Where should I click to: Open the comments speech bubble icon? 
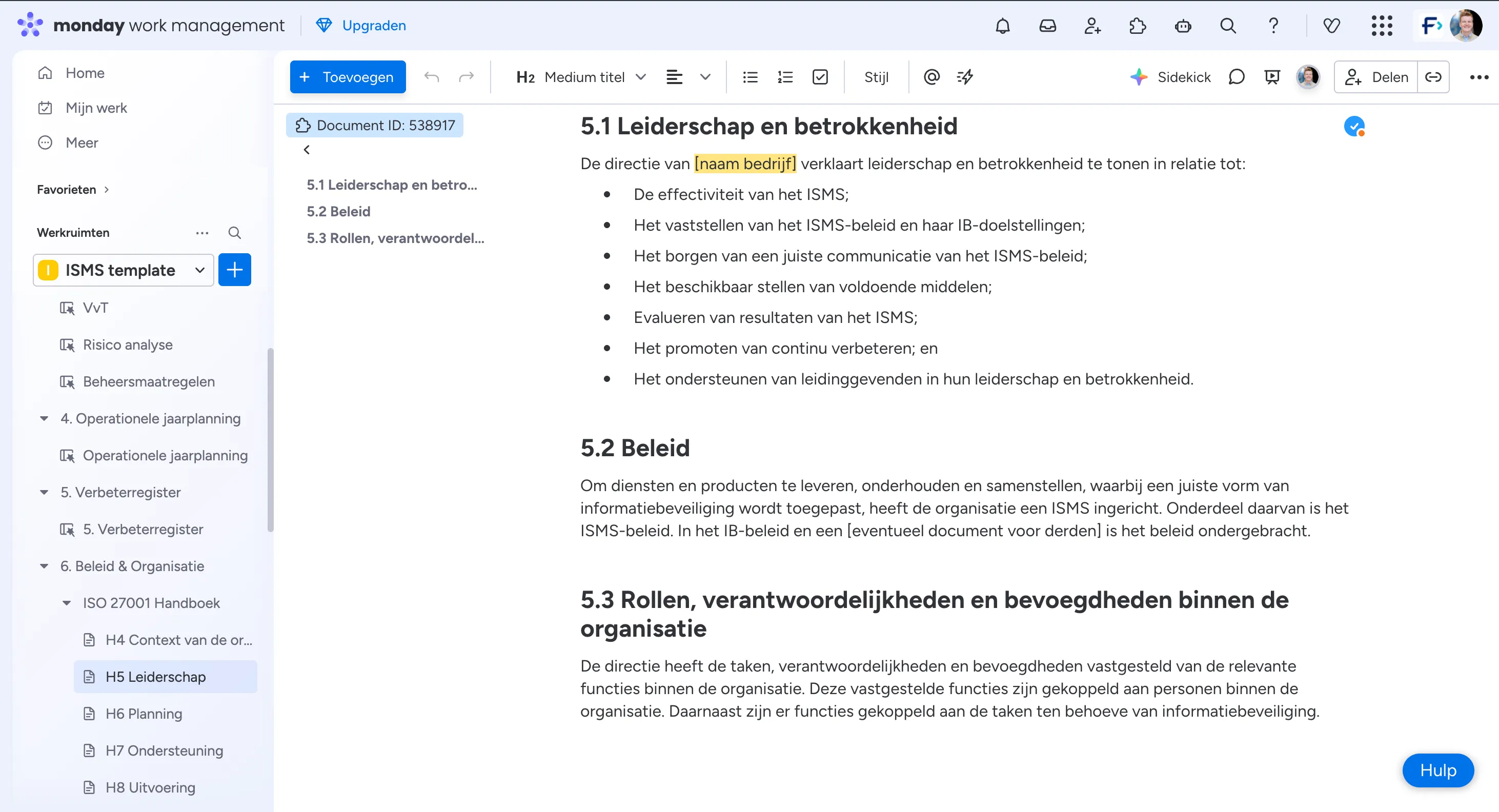click(1236, 77)
